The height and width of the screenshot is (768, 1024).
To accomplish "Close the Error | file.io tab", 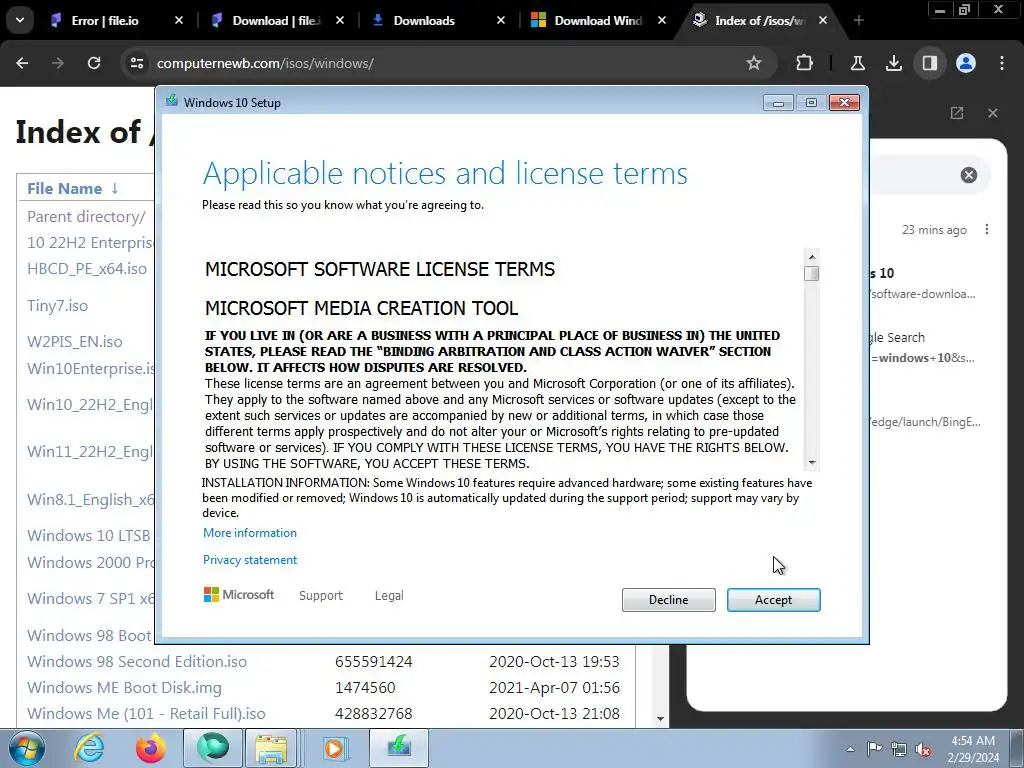I will click(x=179, y=21).
